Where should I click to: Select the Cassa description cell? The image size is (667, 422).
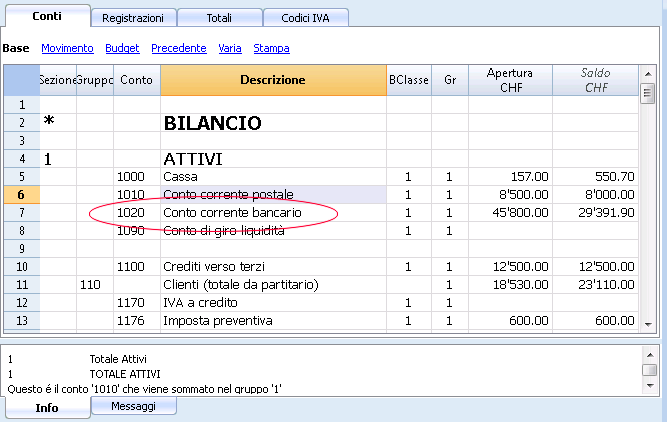click(x=273, y=177)
